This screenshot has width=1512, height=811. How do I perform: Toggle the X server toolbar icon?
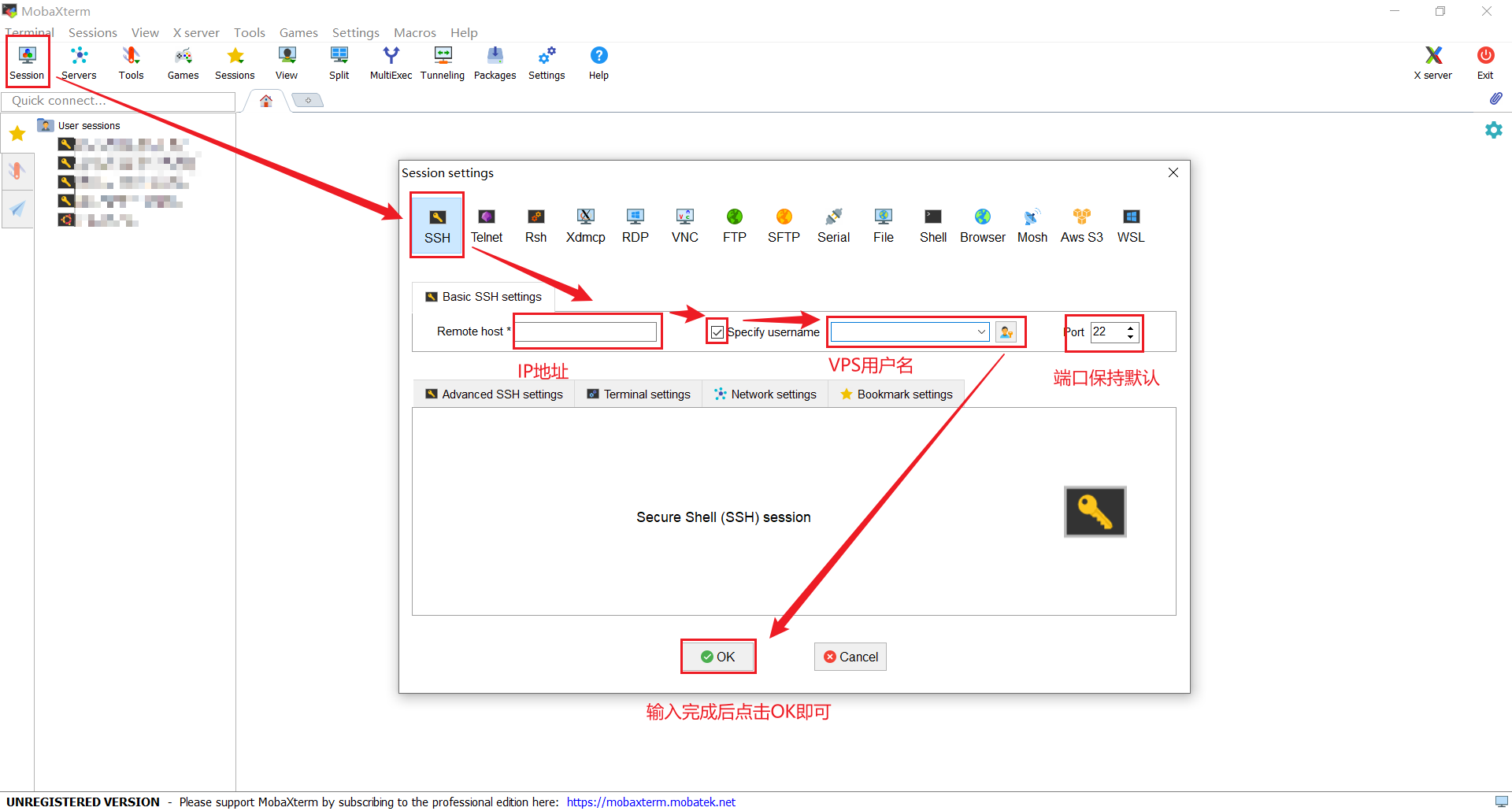(x=1433, y=63)
